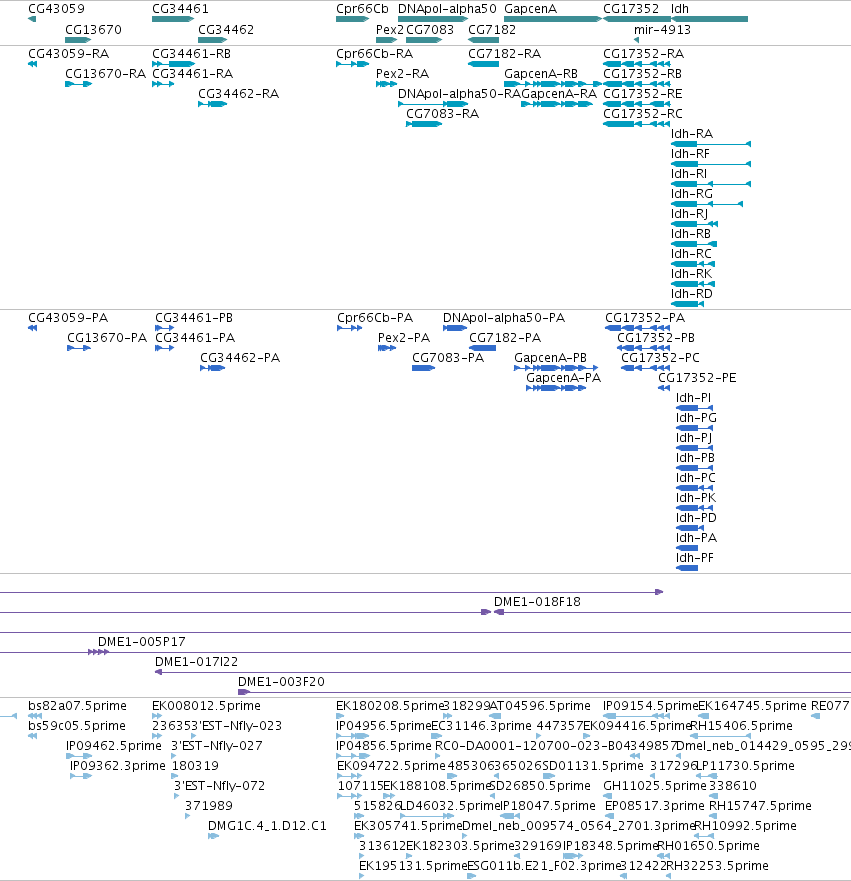Open the Cpr66Cb-PA protein label
This screenshot has width=851, height=881.
375,318
